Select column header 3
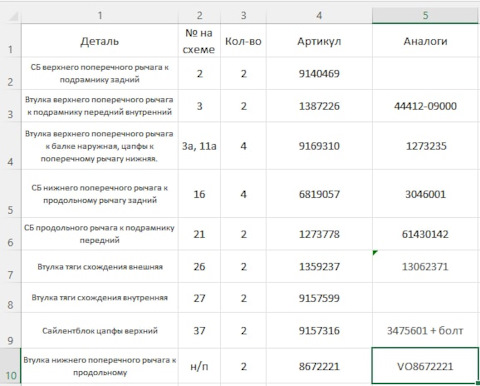This screenshot has height=386, width=480. click(243, 16)
